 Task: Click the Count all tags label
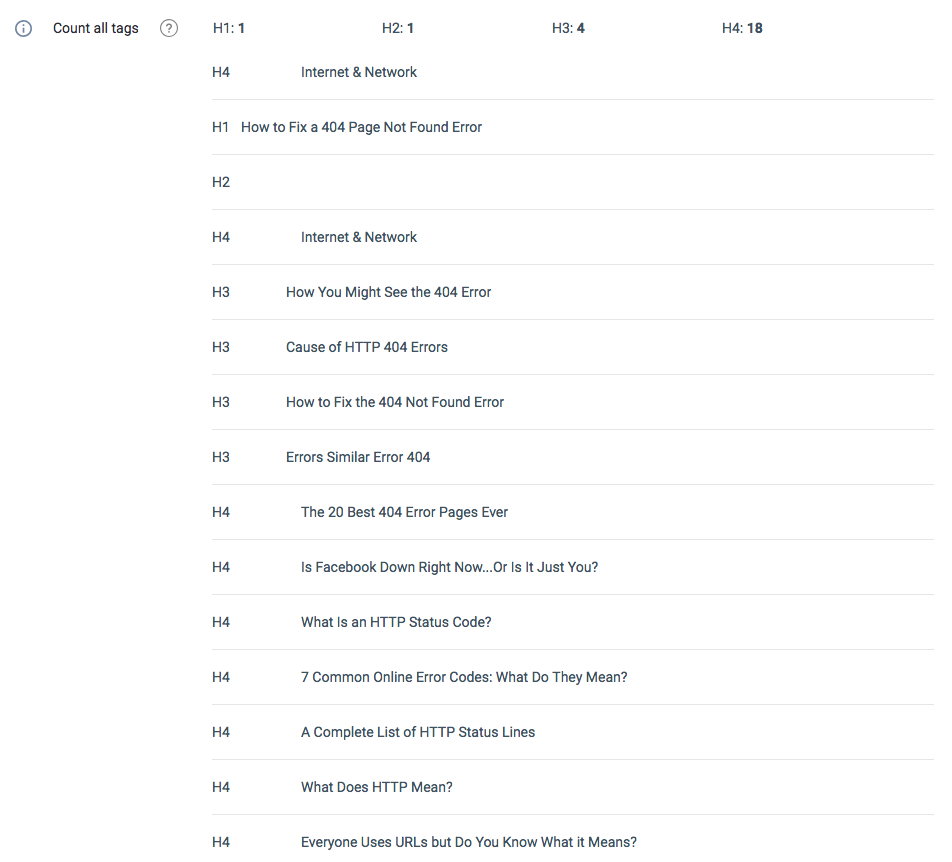(95, 29)
